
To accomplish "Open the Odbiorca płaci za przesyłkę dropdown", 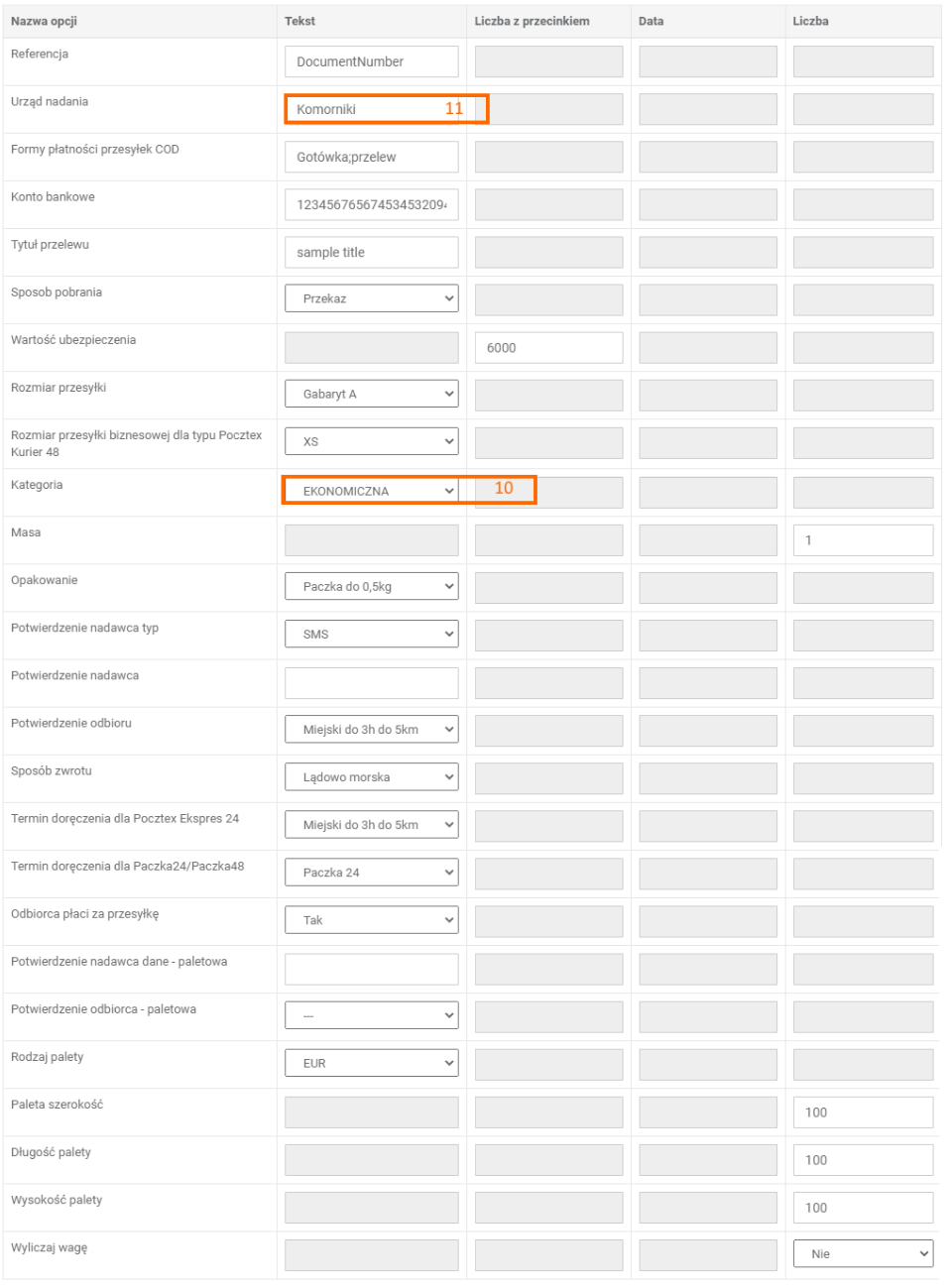I will point(371,920).
